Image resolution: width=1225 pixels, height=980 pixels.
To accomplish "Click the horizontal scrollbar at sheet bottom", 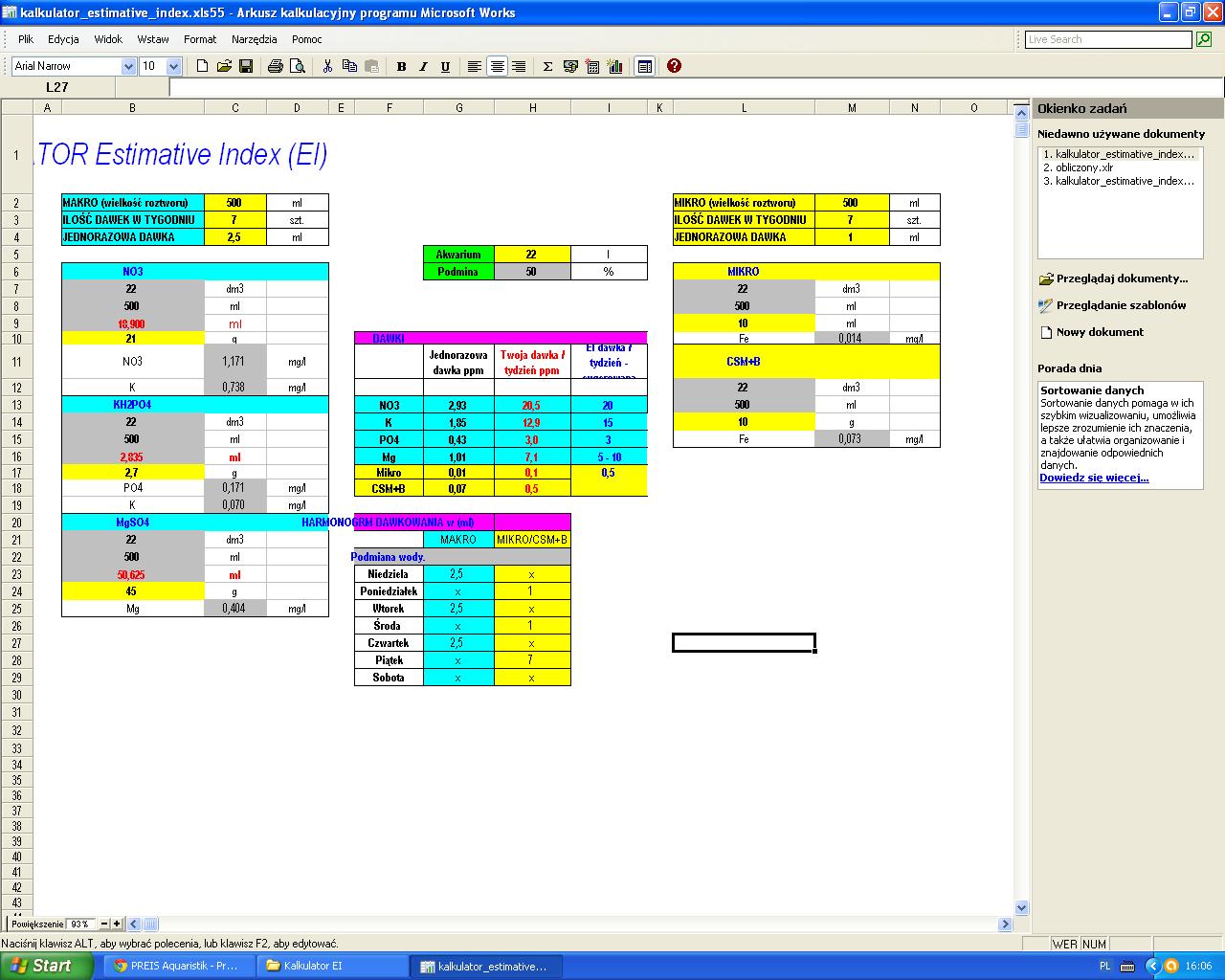I will [571, 924].
